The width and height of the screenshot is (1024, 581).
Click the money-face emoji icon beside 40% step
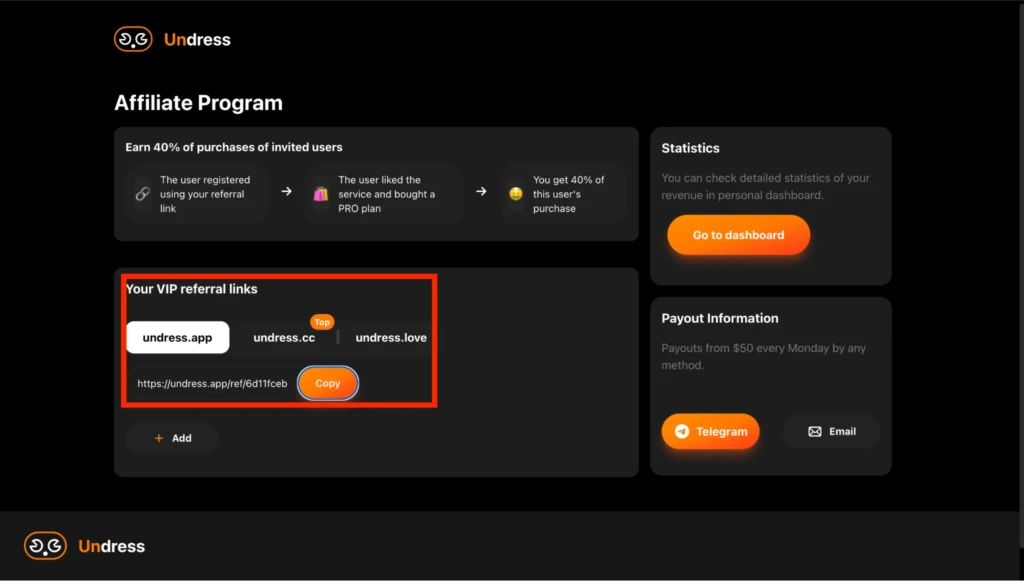pyautogui.click(x=516, y=194)
